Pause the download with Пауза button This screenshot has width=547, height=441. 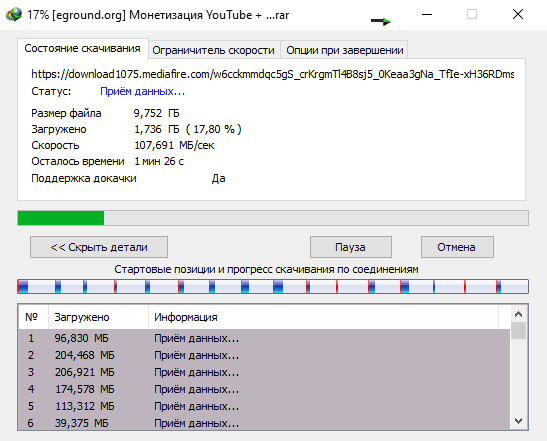pyautogui.click(x=351, y=247)
